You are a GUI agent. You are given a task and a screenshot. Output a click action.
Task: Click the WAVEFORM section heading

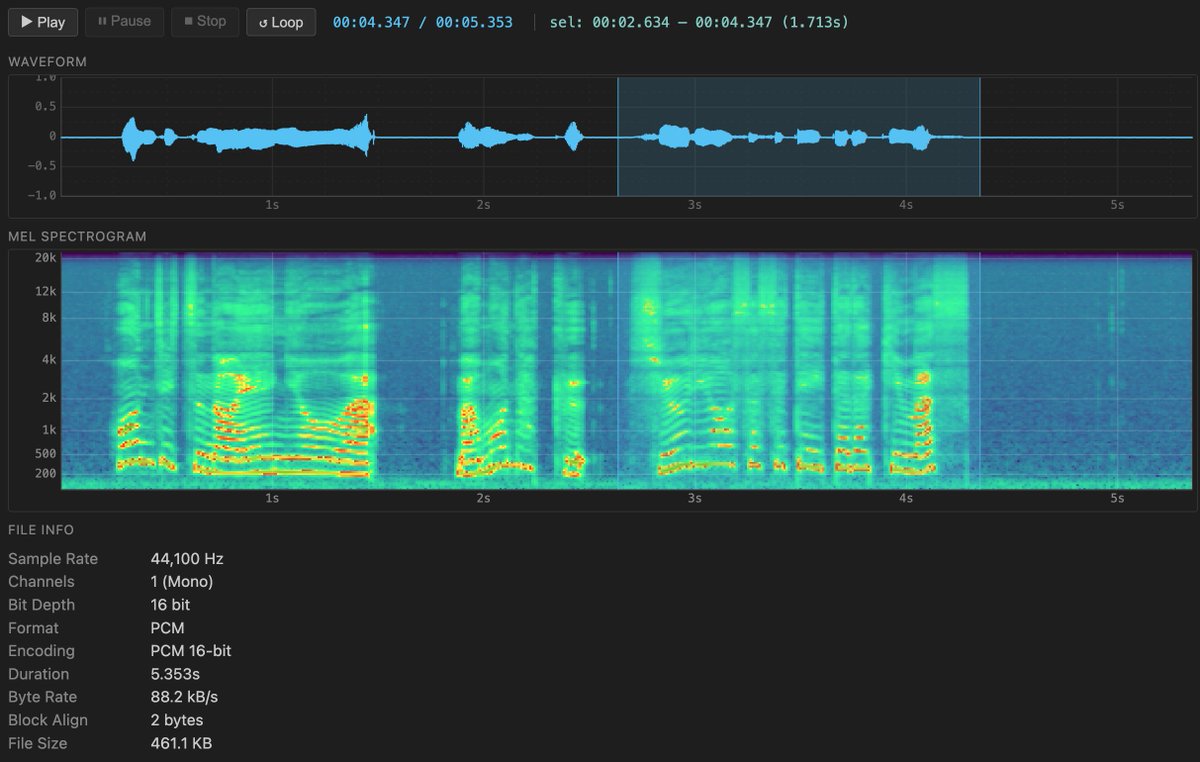tap(47, 62)
